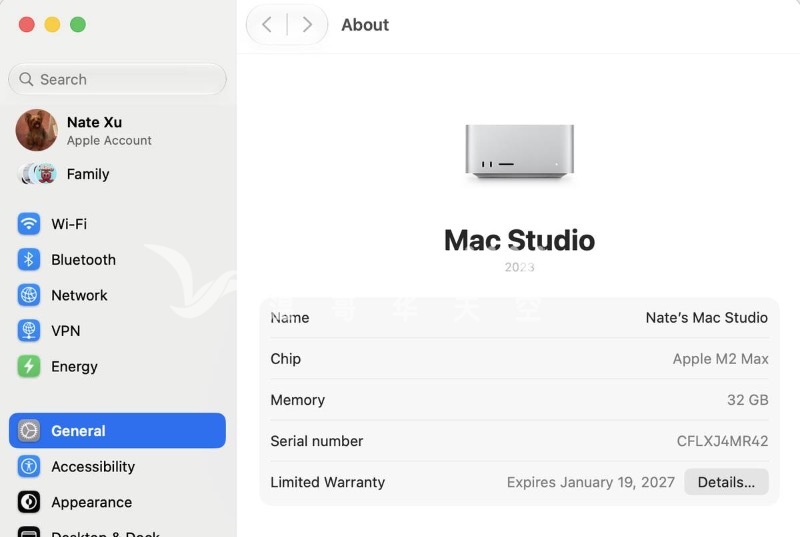The height and width of the screenshot is (537, 800).
Task: Click the Name row label
Action: pos(290,318)
